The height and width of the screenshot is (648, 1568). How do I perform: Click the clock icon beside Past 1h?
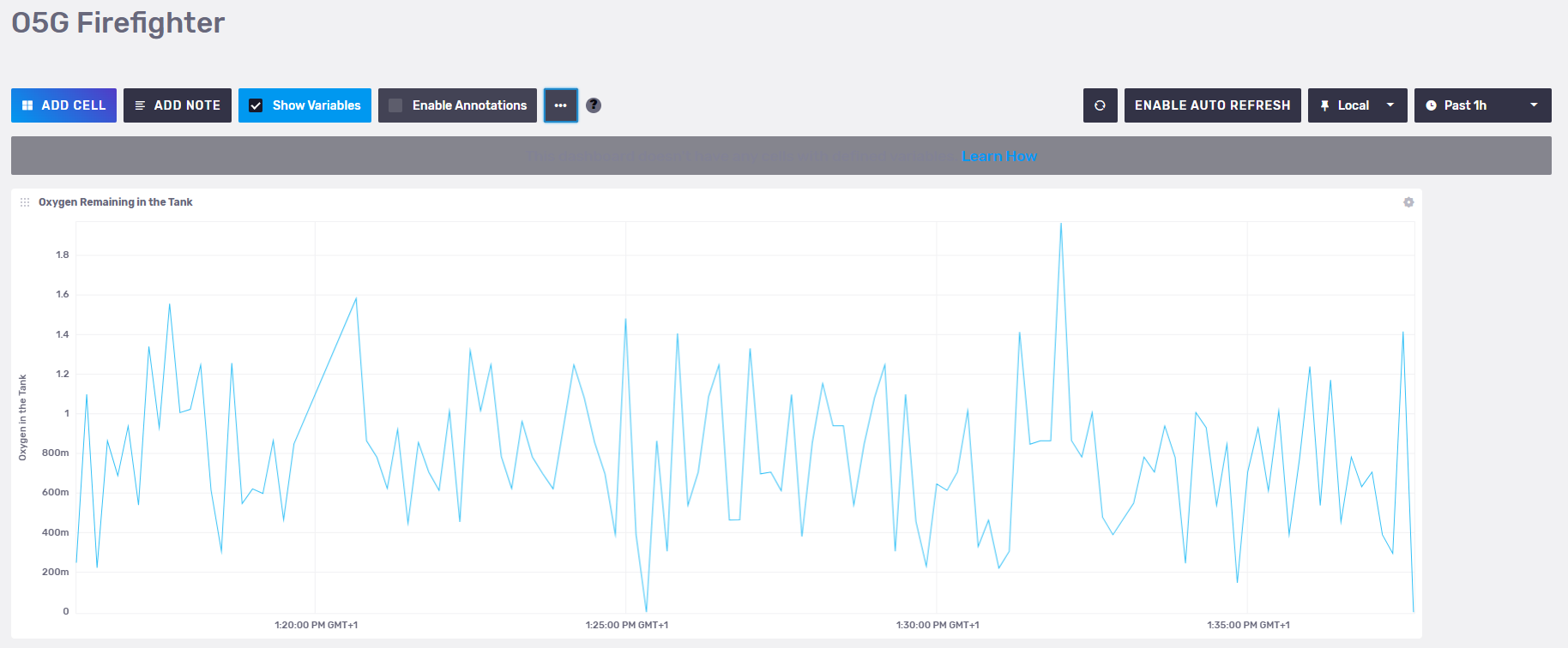[x=1431, y=105]
